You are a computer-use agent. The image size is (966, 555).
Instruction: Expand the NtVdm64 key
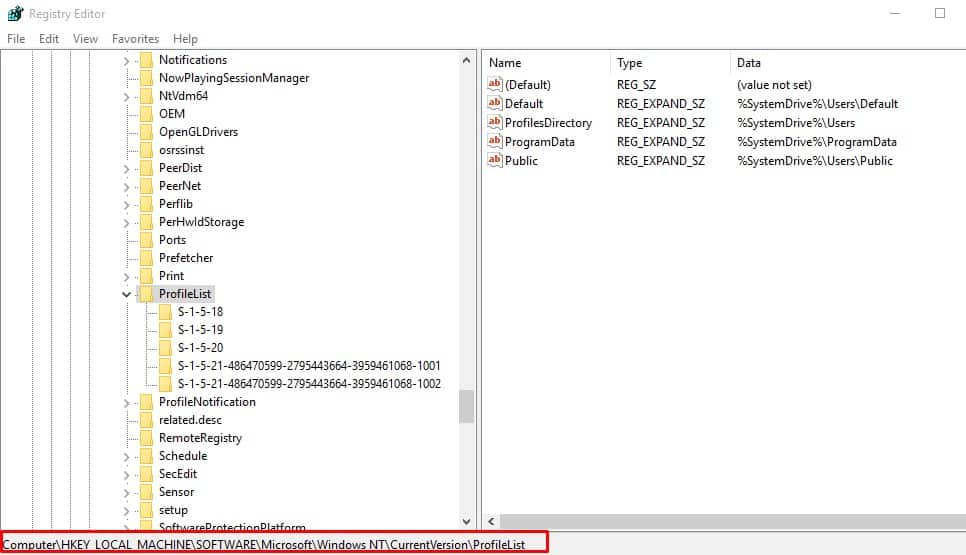pos(126,97)
